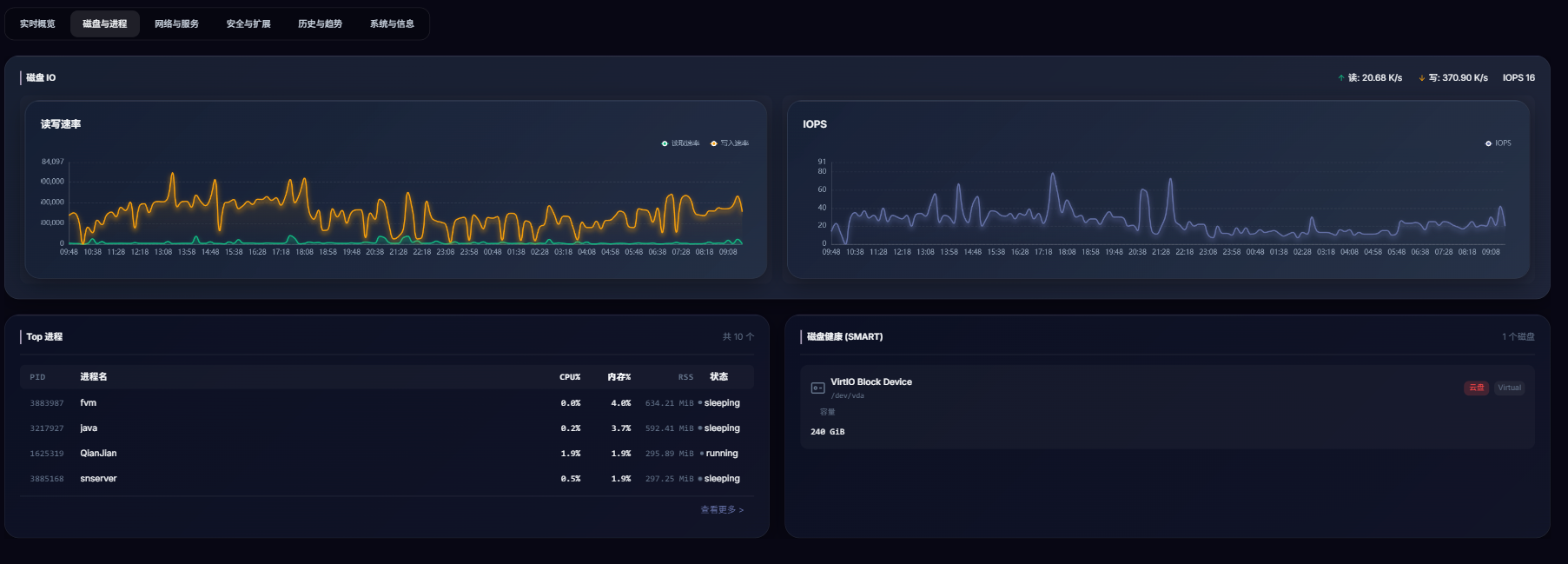Click the orange write-speed down arrow icon

click(x=1422, y=78)
